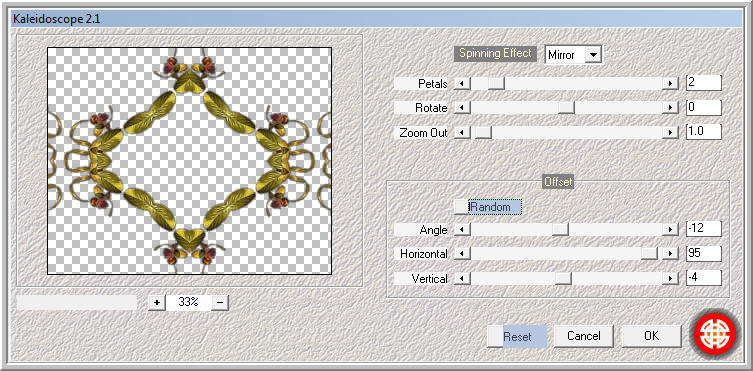753x371 pixels.
Task: Click the Zoom Out value field
Action: 704,132
